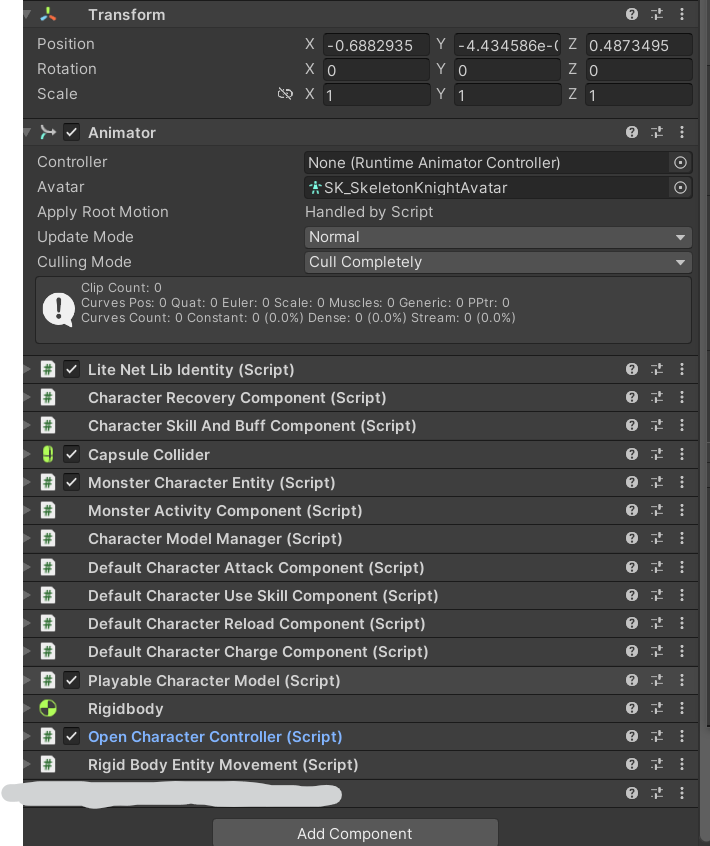710x846 pixels.
Task: Click the object picker icon for Avatar
Action: coord(680,187)
